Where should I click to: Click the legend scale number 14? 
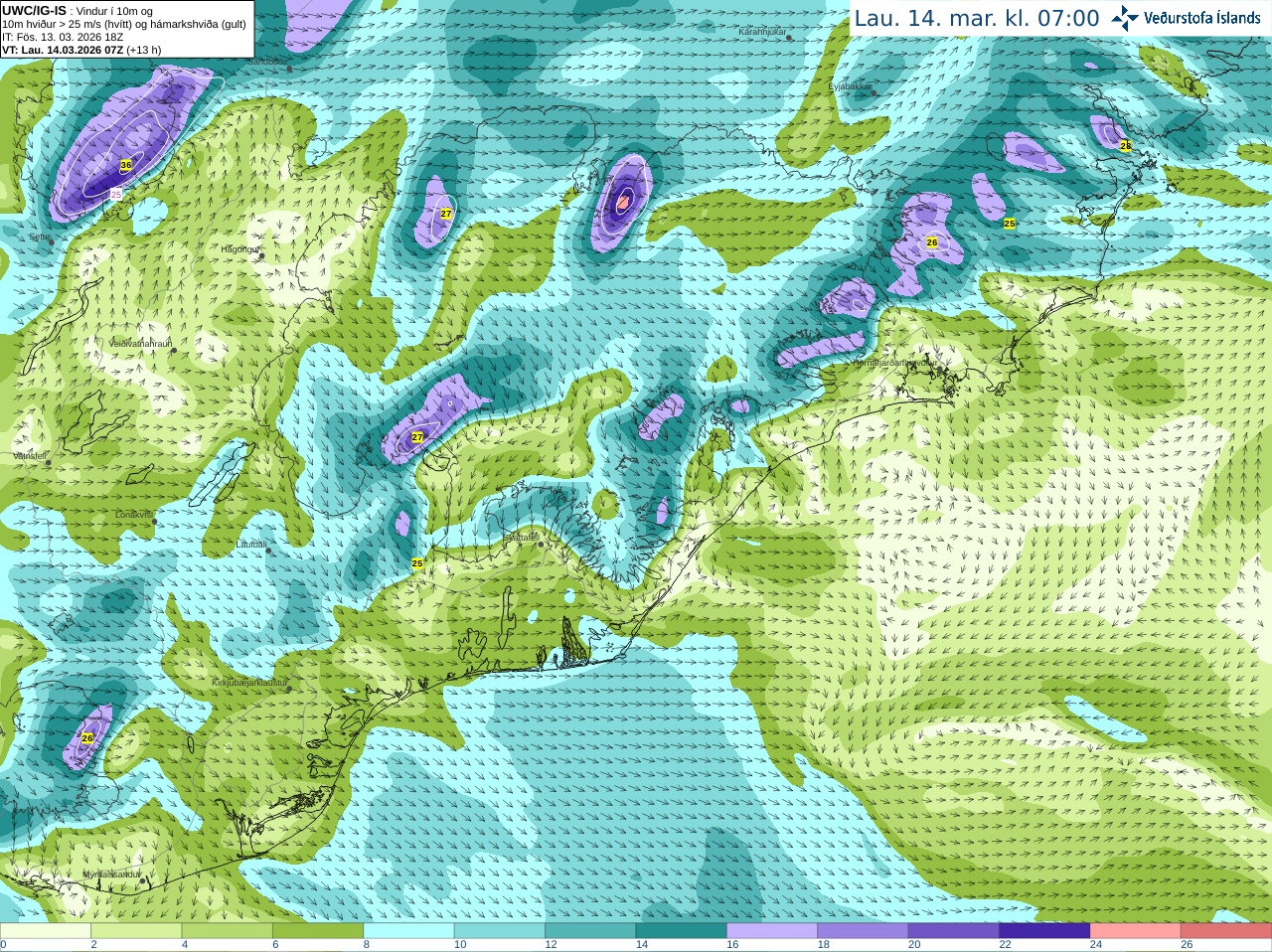[642, 945]
